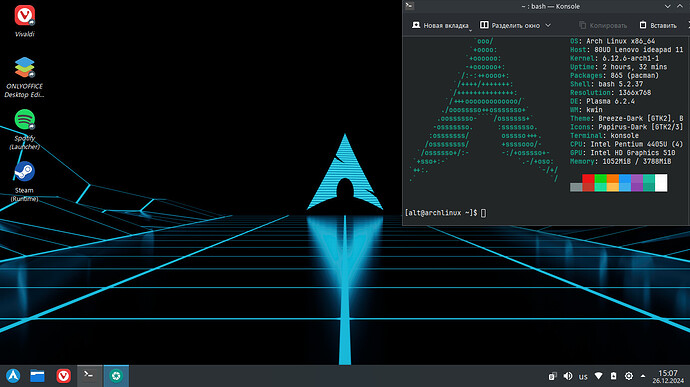The height and width of the screenshot is (387, 690).
Task: Open the volume control tray icon
Action: [568, 376]
